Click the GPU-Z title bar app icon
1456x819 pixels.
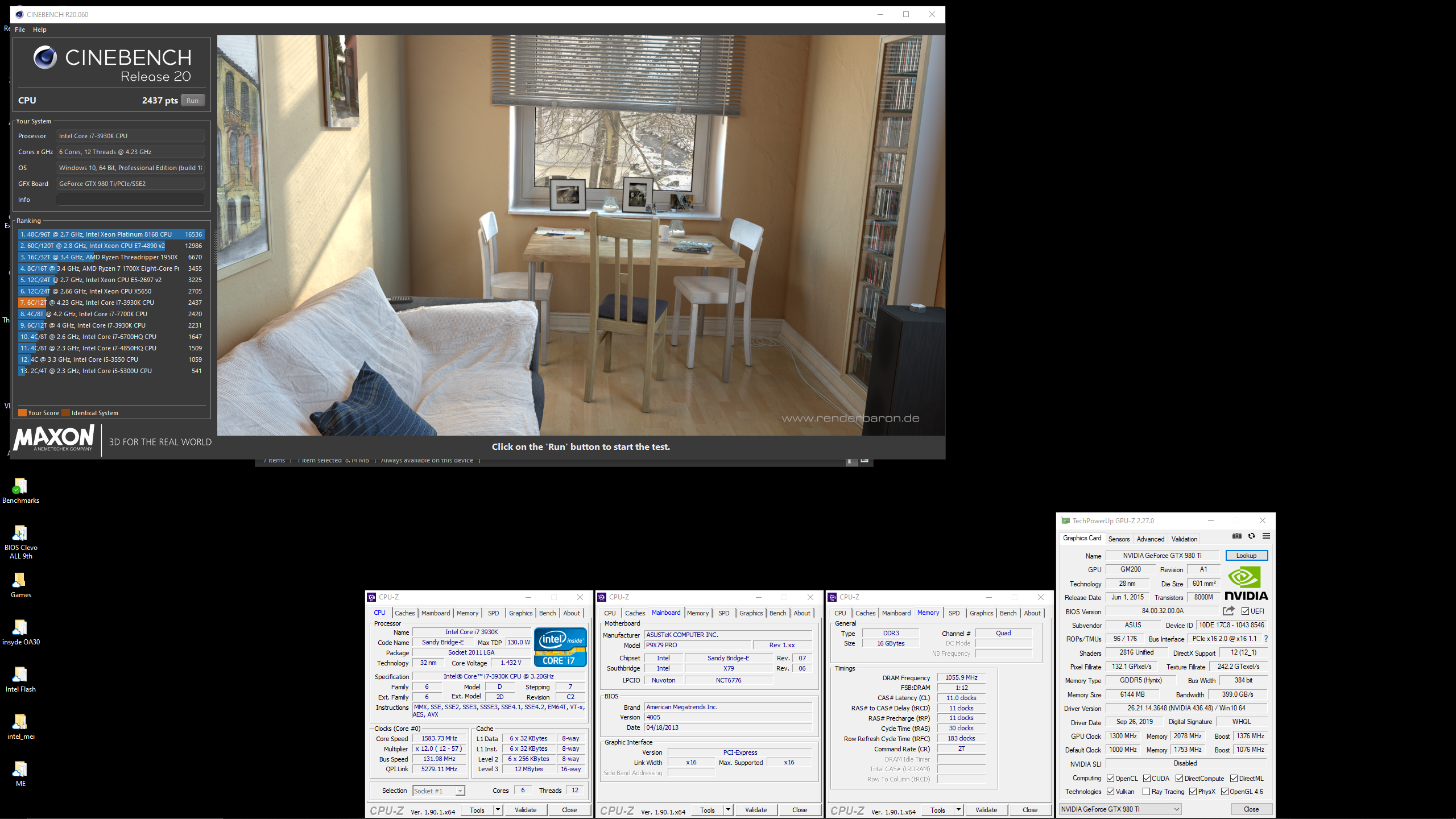1065,520
